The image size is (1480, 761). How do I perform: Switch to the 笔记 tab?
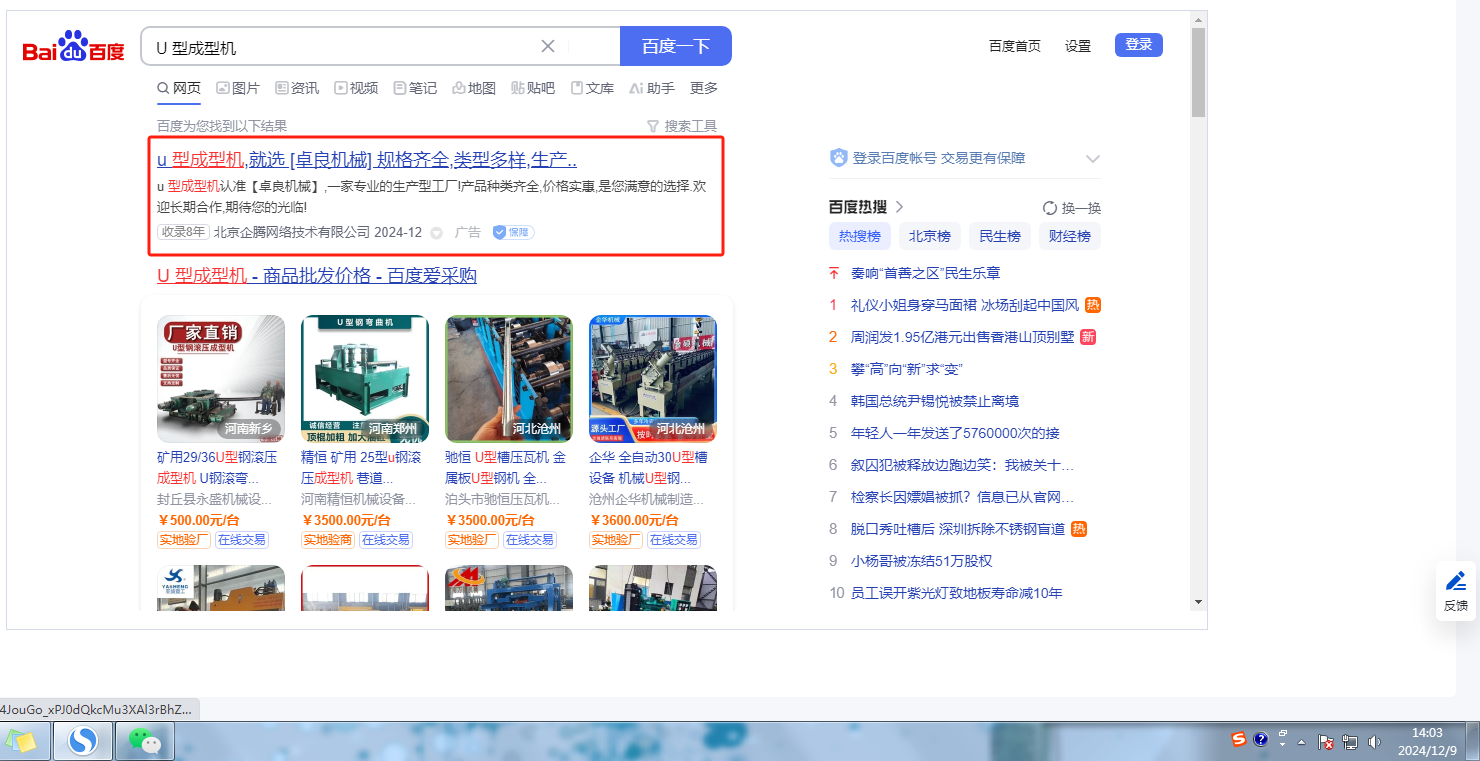[415, 88]
